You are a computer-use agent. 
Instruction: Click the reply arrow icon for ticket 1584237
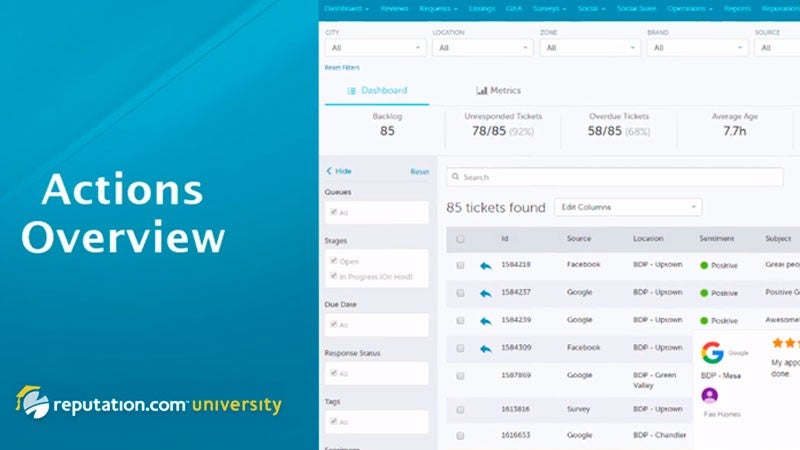[x=486, y=293]
